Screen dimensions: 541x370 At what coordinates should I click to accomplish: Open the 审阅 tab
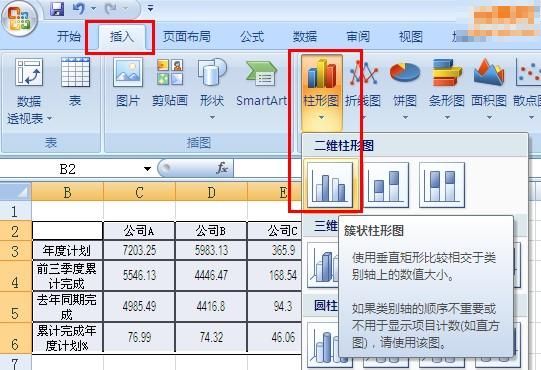[x=358, y=36]
